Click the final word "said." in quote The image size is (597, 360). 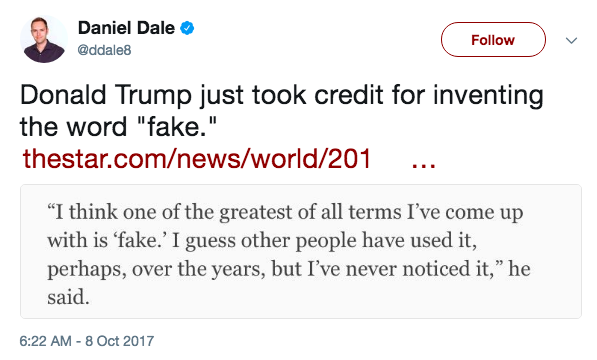pyautogui.click(x=68, y=297)
